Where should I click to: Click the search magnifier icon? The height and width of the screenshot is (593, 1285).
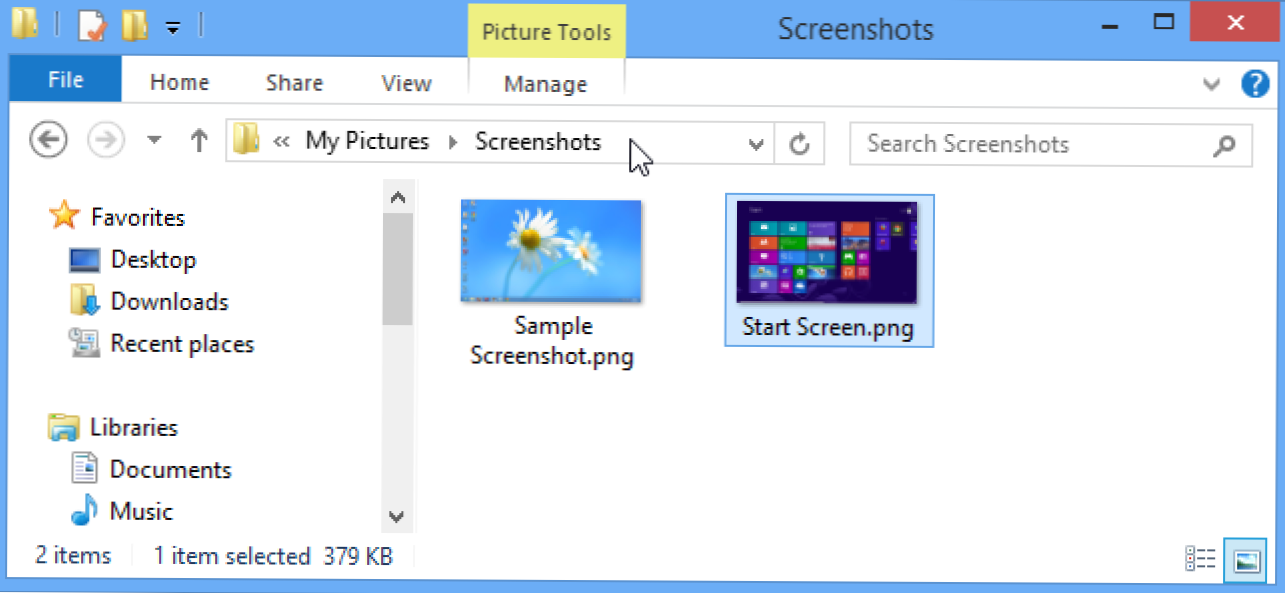[1224, 145]
